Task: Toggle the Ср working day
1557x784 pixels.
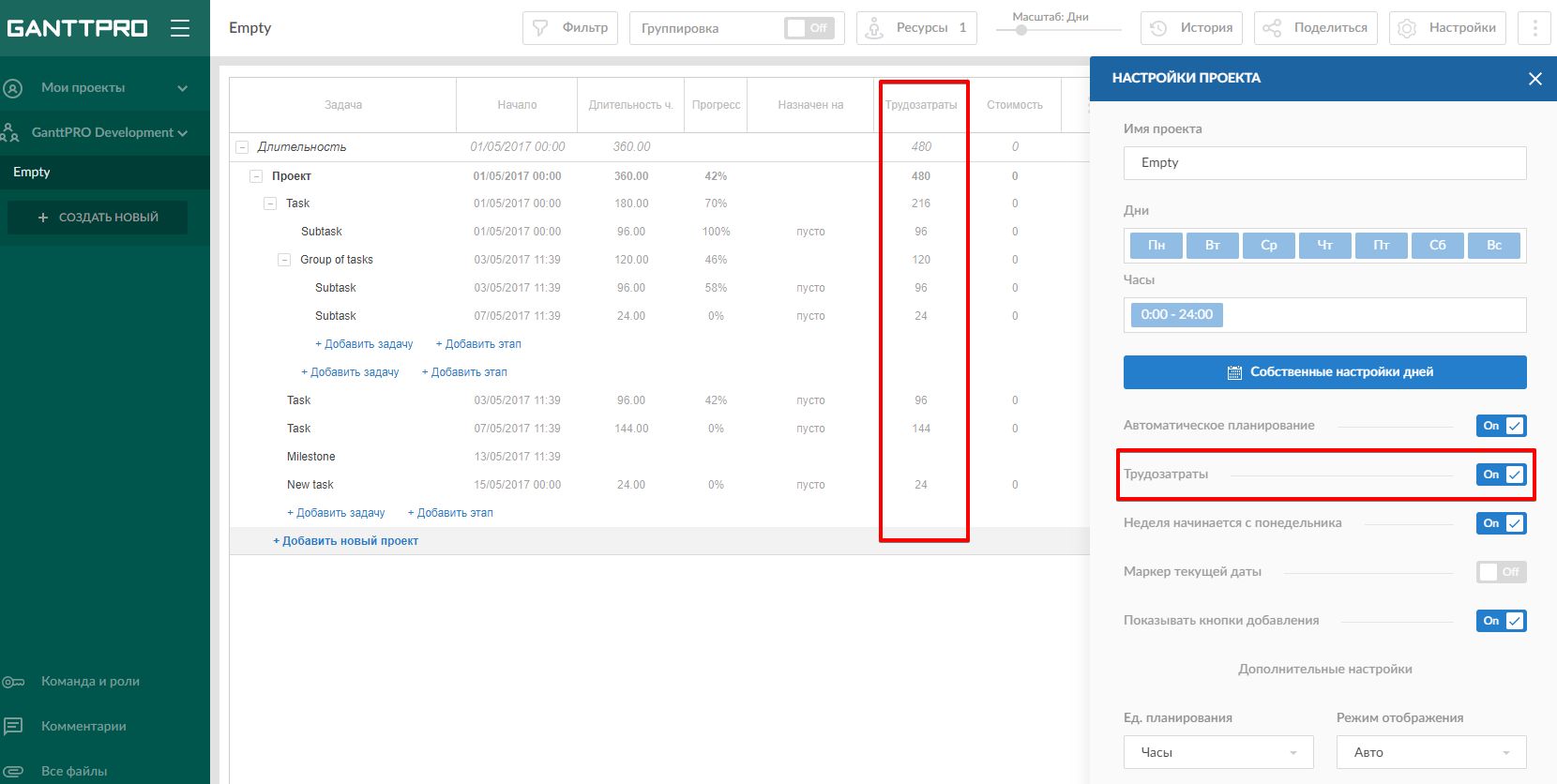Action: [x=1269, y=246]
